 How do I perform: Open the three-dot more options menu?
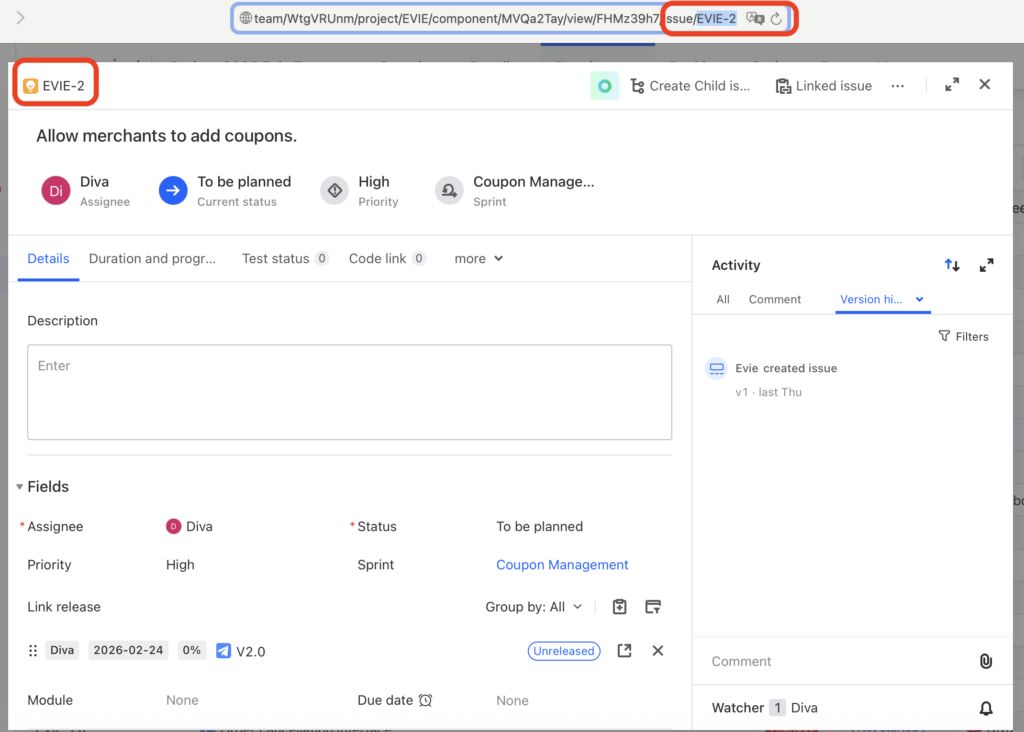(x=897, y=86)
